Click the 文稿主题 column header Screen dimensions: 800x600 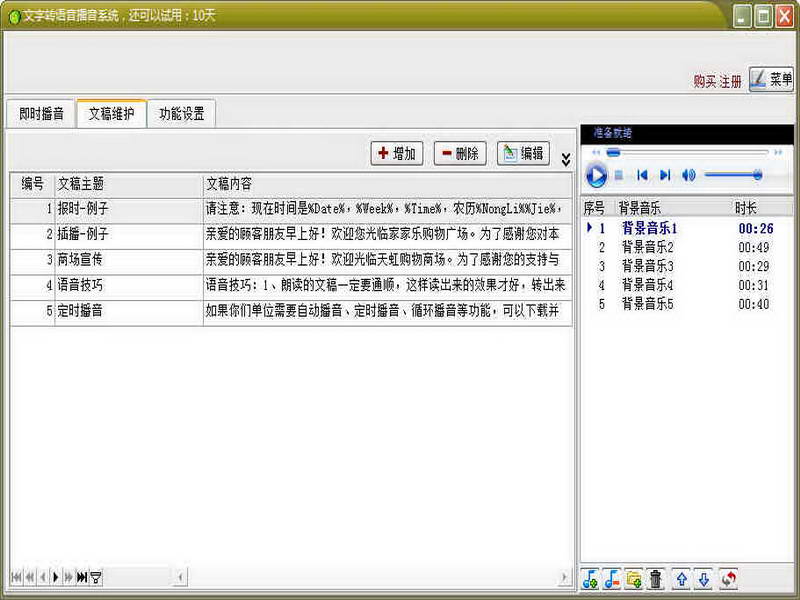(129, 184)
